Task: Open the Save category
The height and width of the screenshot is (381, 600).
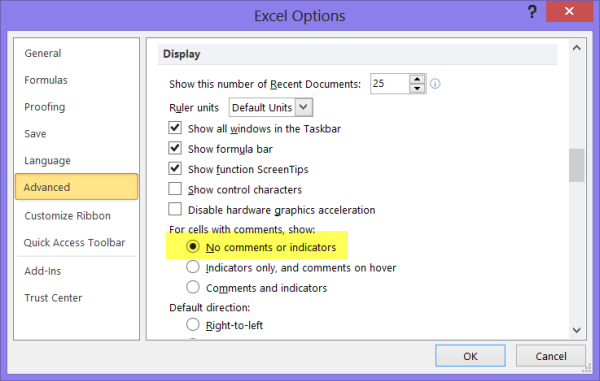Action: 77,134
